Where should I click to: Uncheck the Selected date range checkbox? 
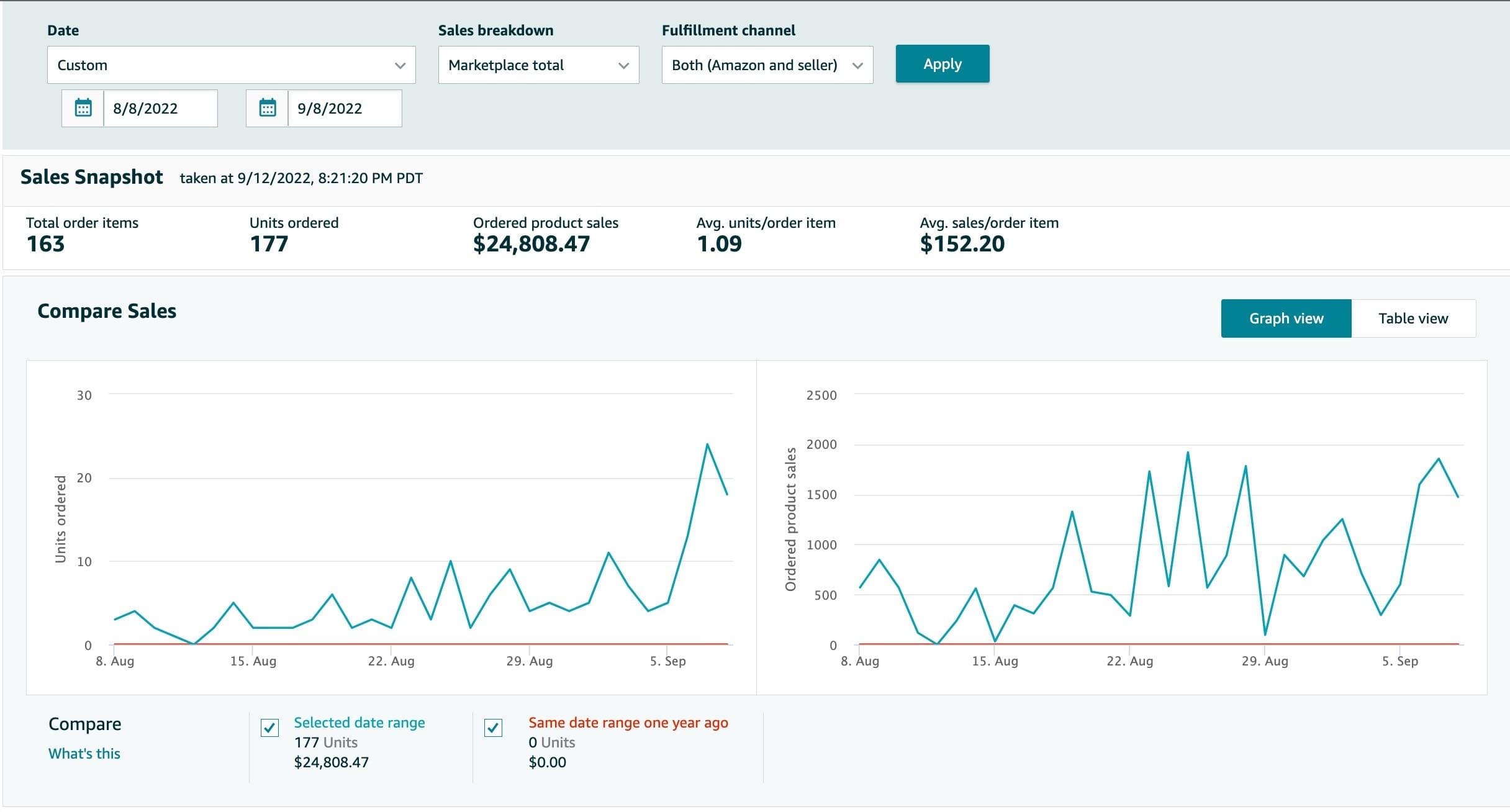[x=269, y=728]
